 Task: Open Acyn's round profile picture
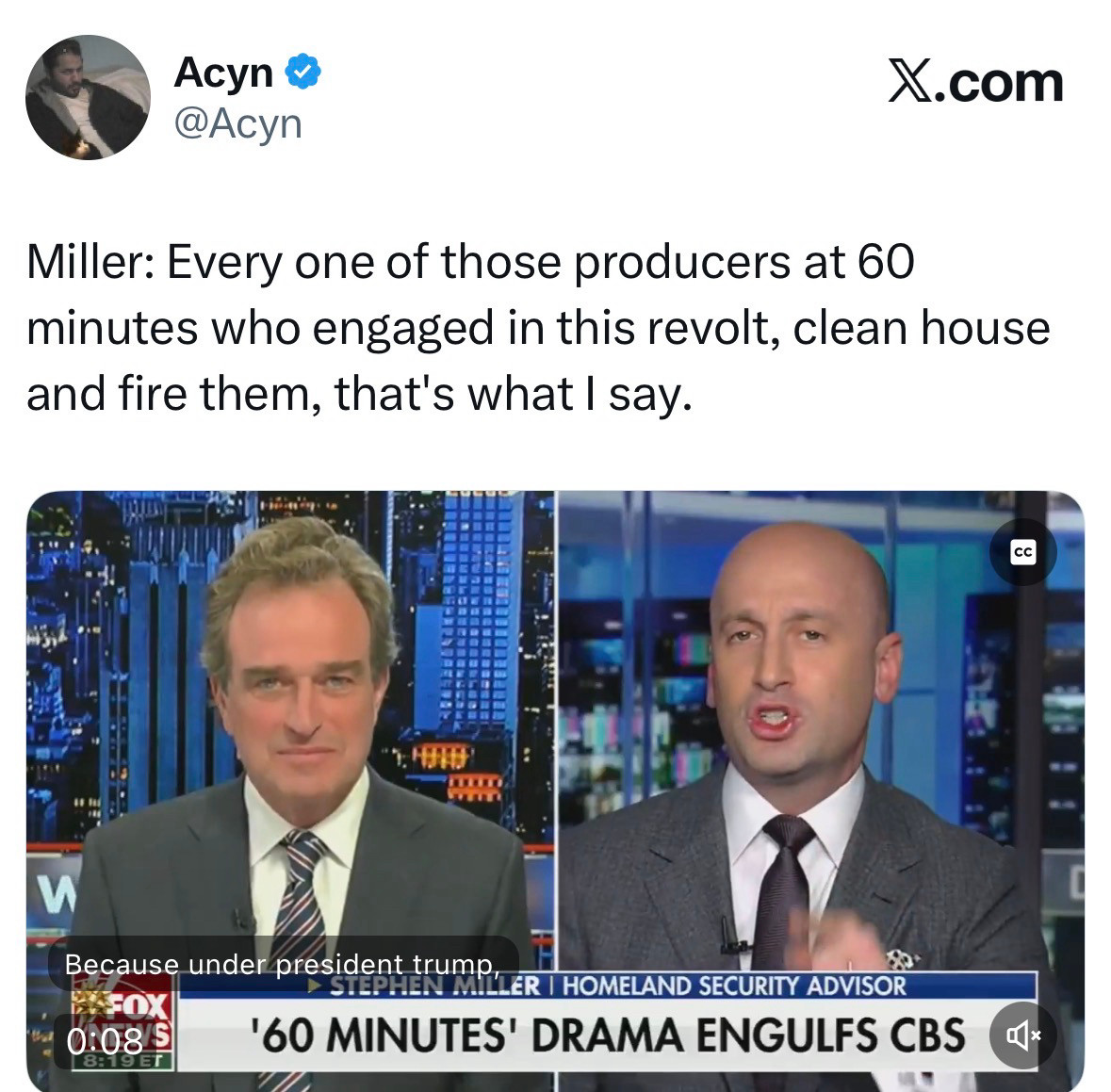pyautogui.click(x=88, y=97)
